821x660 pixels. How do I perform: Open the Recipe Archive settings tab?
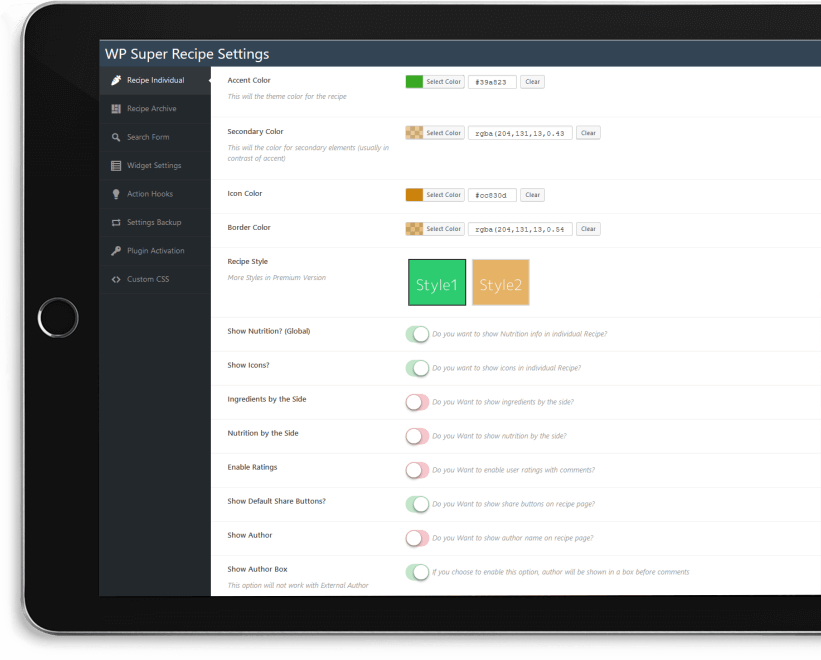point(151,109)
